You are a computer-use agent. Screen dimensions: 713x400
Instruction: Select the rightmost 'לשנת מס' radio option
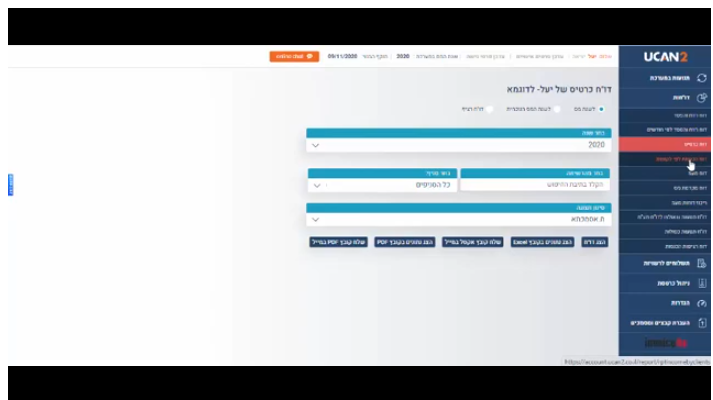coord(601,108)
